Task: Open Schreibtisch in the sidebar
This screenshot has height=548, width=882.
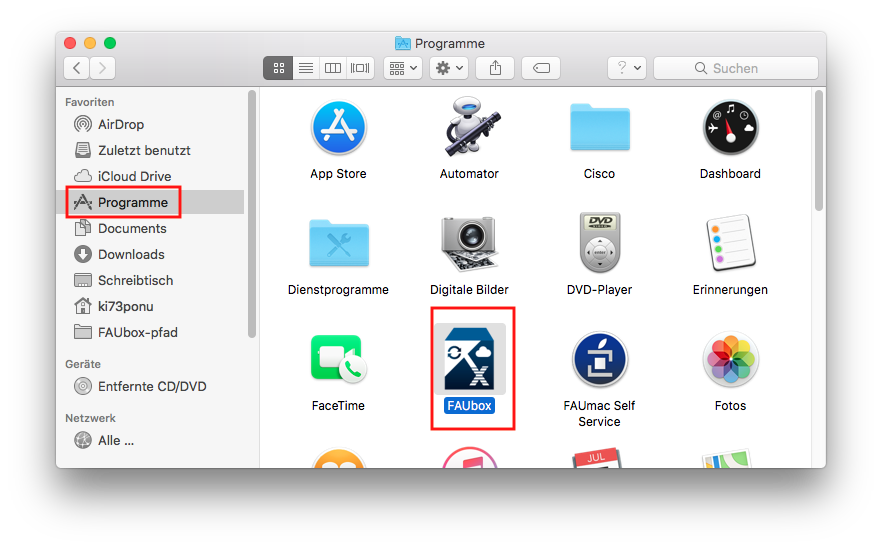Action: click(x=150, y=280)
